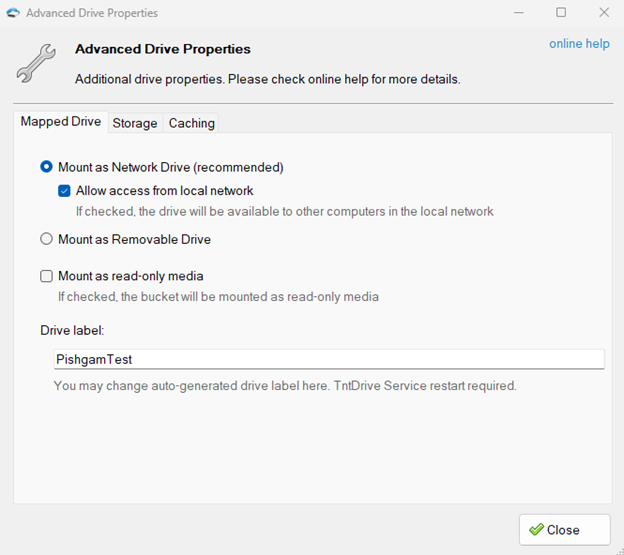Click the Mount as read-only media label

pyautogui.click(x=131, y=276)
